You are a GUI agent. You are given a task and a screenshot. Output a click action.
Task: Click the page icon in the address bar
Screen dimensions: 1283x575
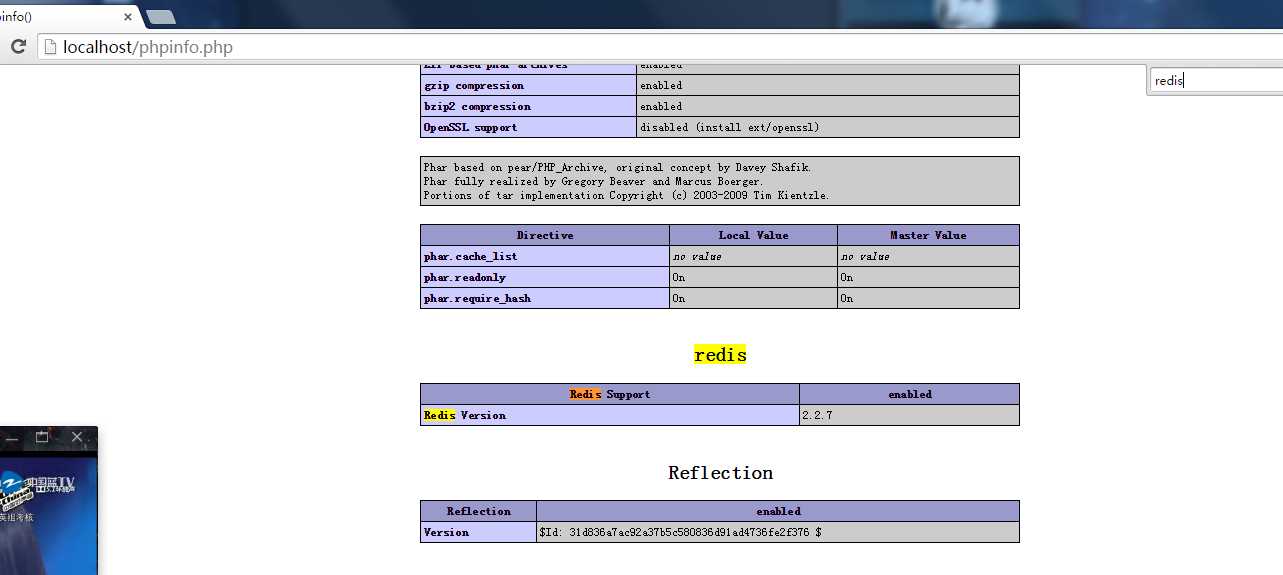(50, 47)
